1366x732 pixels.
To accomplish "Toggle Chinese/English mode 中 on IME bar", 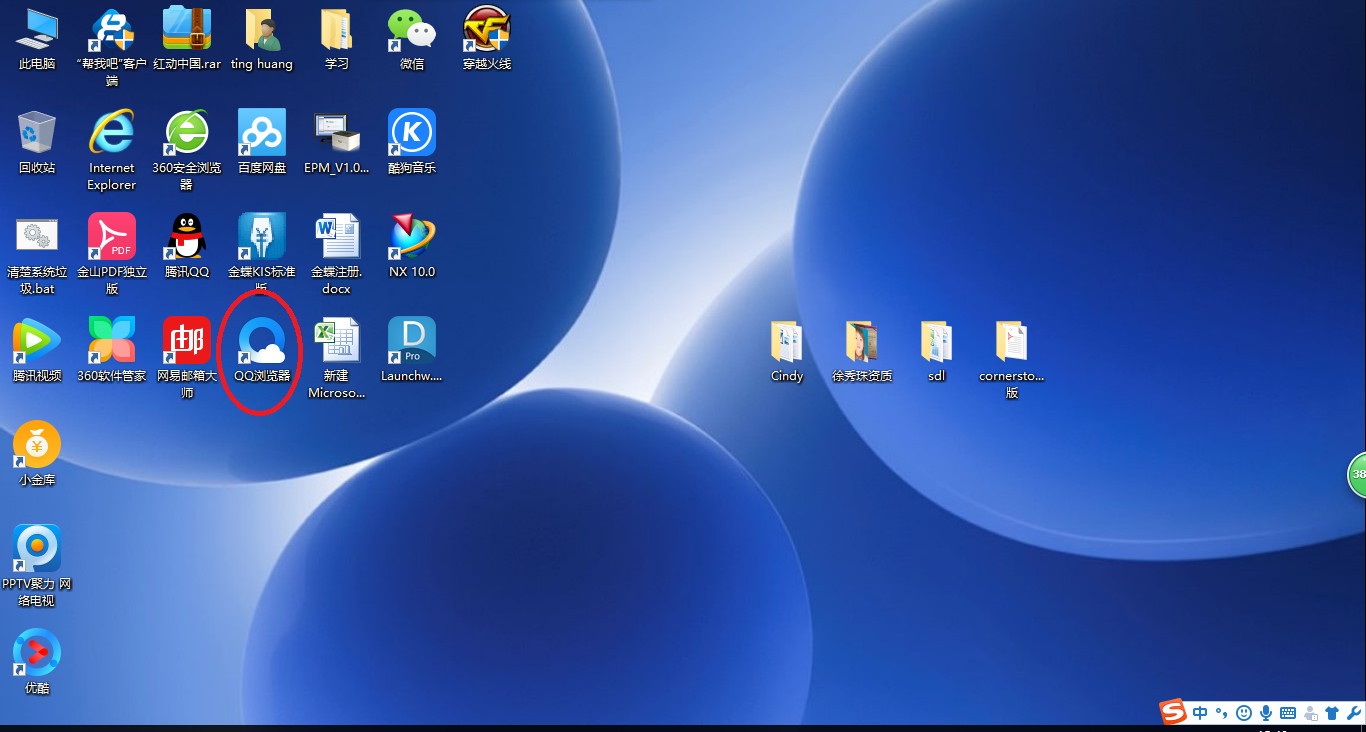I will click(1200, 713).
